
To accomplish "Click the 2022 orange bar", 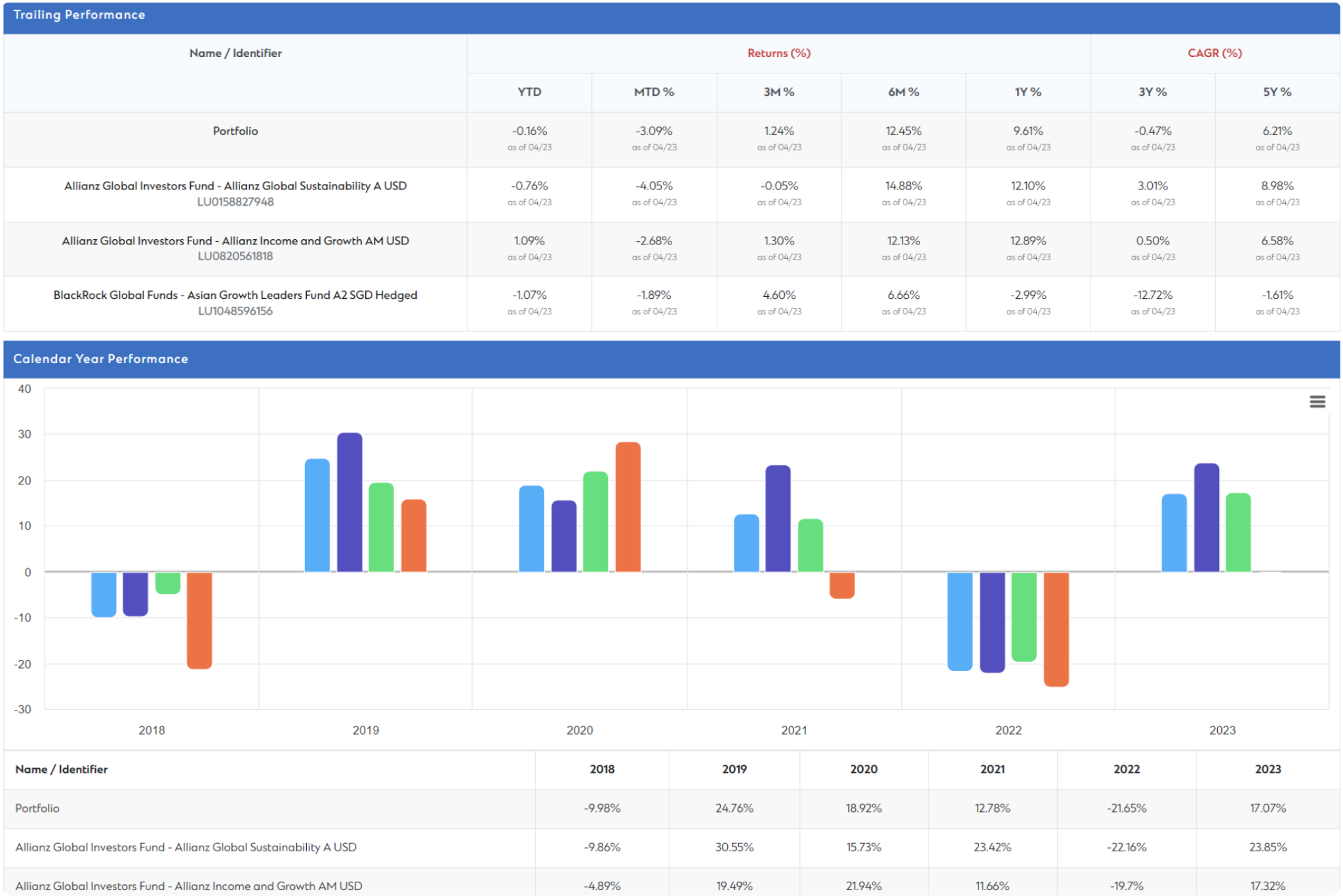I will (x=1056, y=629).
